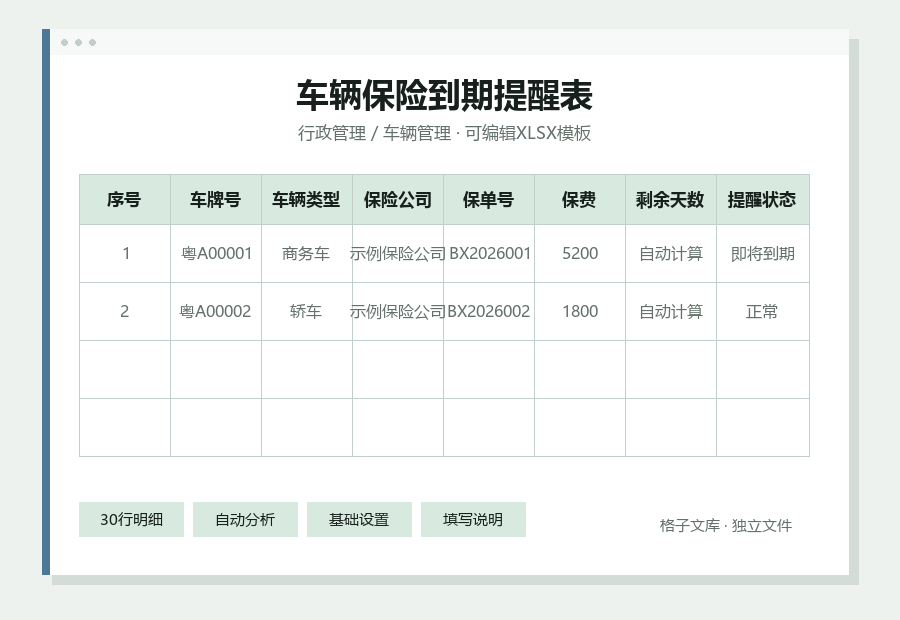The width and height of the screenshot is (900, 620).
Task: Click the 序号 column header
Action: click(125, 200)
